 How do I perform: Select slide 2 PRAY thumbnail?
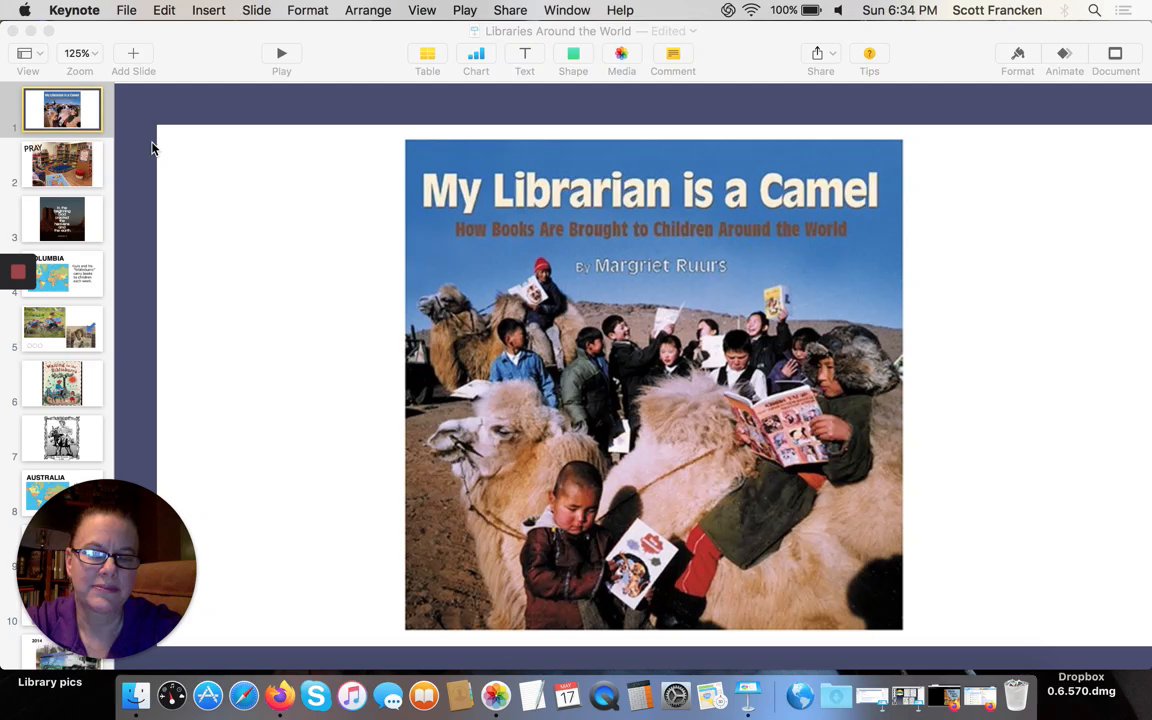pos(62,164)
